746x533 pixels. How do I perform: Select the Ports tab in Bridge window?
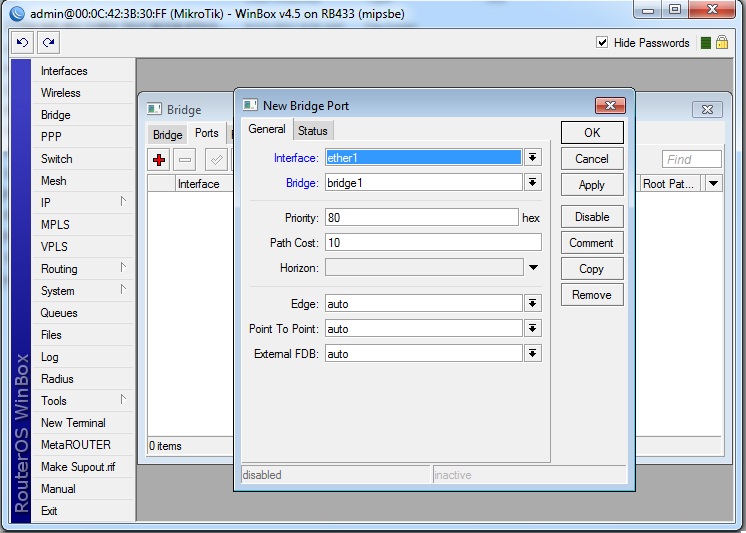point(206,133)
